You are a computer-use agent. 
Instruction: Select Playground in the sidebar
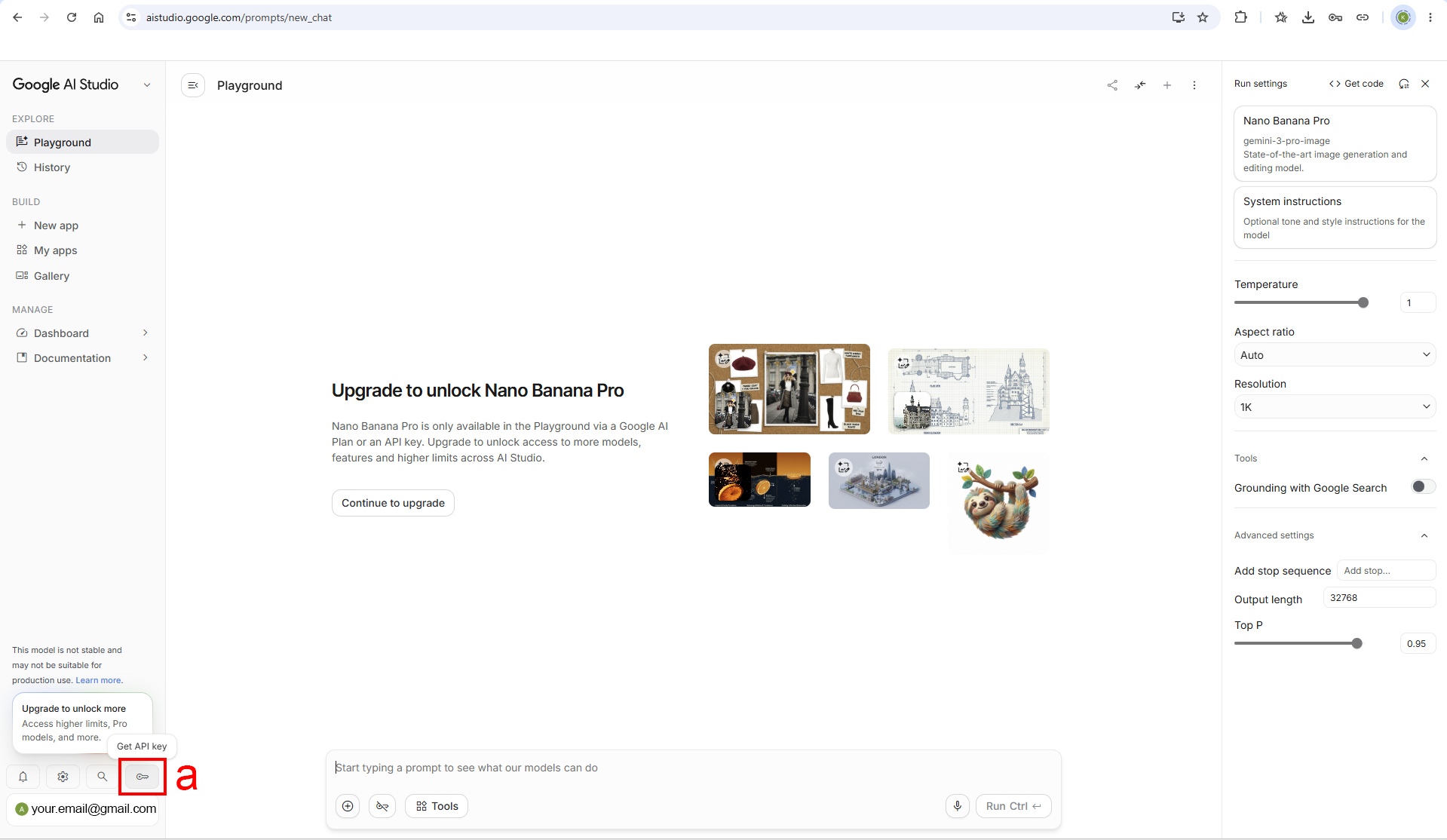82,142
